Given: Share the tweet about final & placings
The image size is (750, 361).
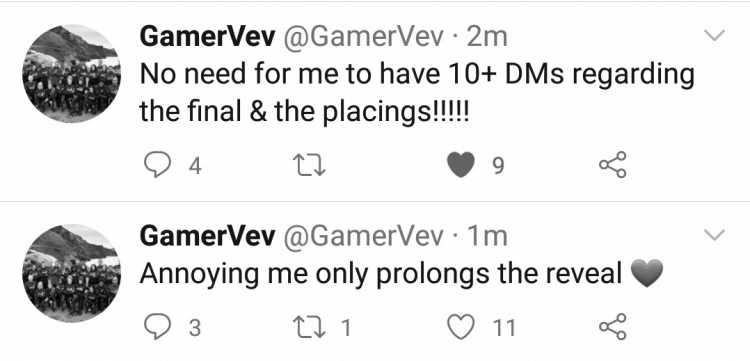Looking at the screenshot, I should point(613,165).
